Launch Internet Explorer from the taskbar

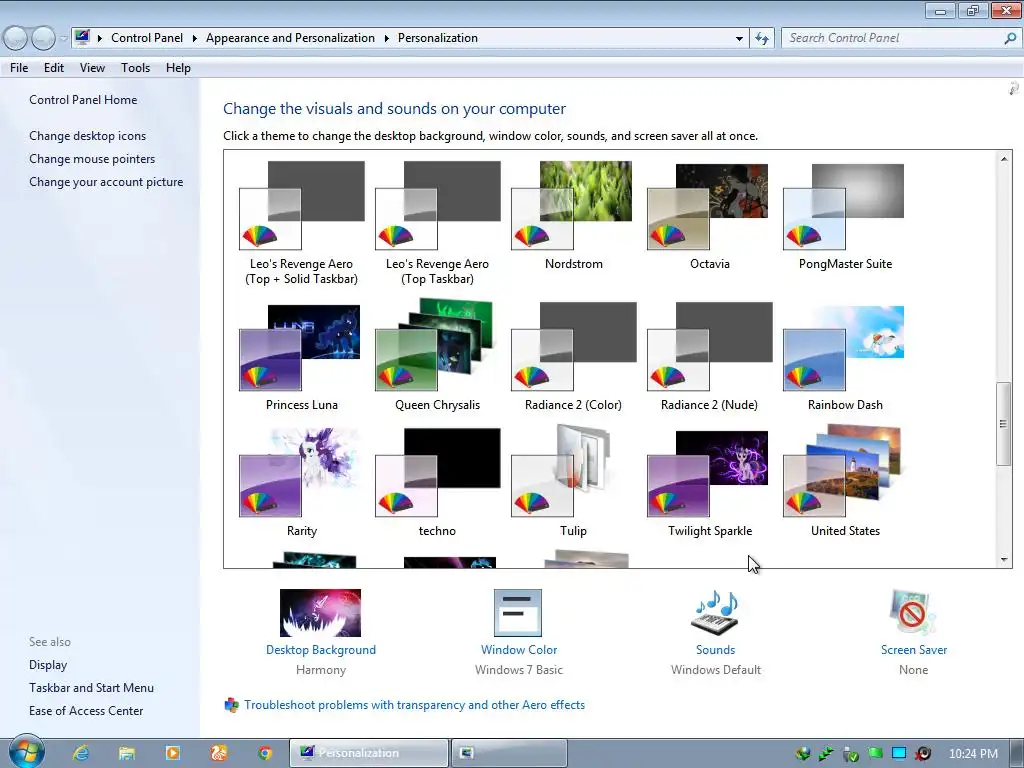pyautogui.click(x=81, y=753)
